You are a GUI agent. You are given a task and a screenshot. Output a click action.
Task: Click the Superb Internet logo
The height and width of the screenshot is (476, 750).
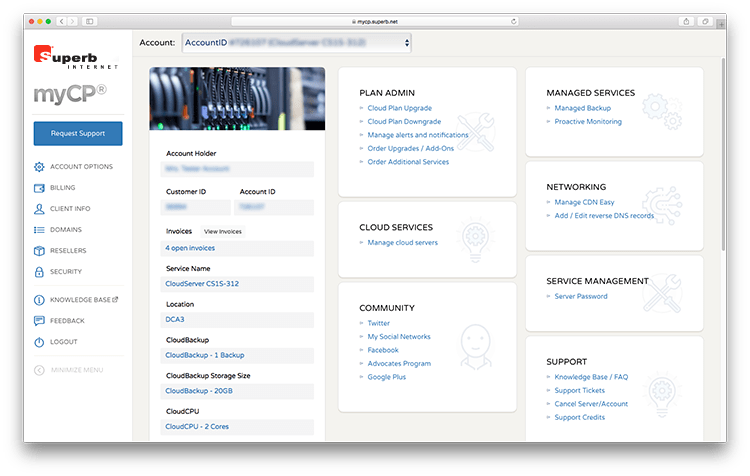click(76, 57)
